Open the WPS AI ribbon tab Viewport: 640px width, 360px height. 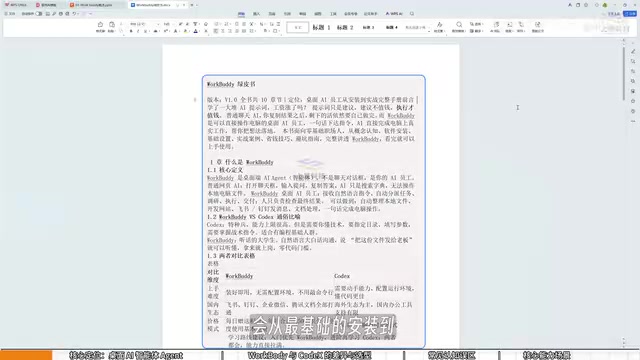coord(395,14)
